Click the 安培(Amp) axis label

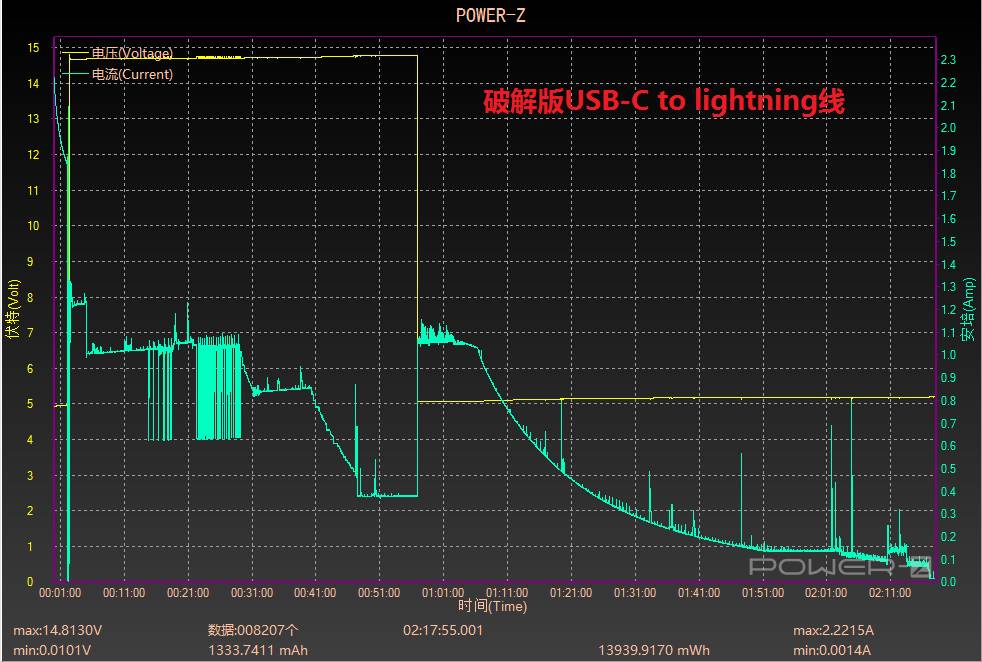pyautogui.click(x=969, y=309)
